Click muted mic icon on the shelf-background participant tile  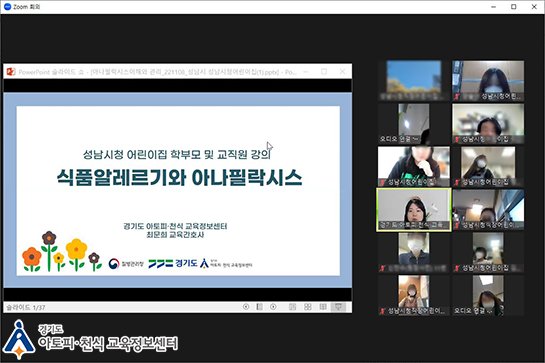[457, 139]
